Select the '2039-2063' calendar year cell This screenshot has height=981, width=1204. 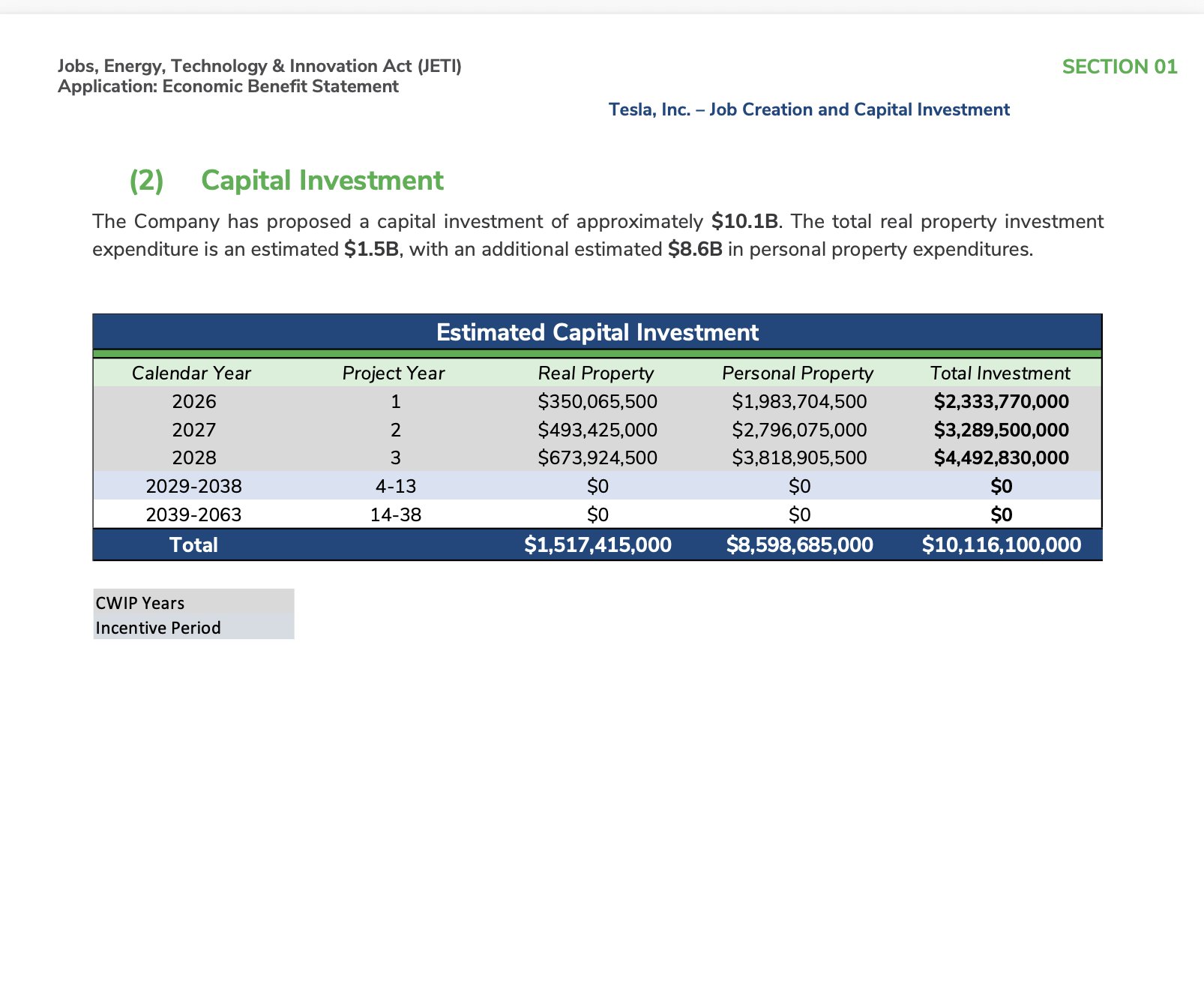[194, 515]
